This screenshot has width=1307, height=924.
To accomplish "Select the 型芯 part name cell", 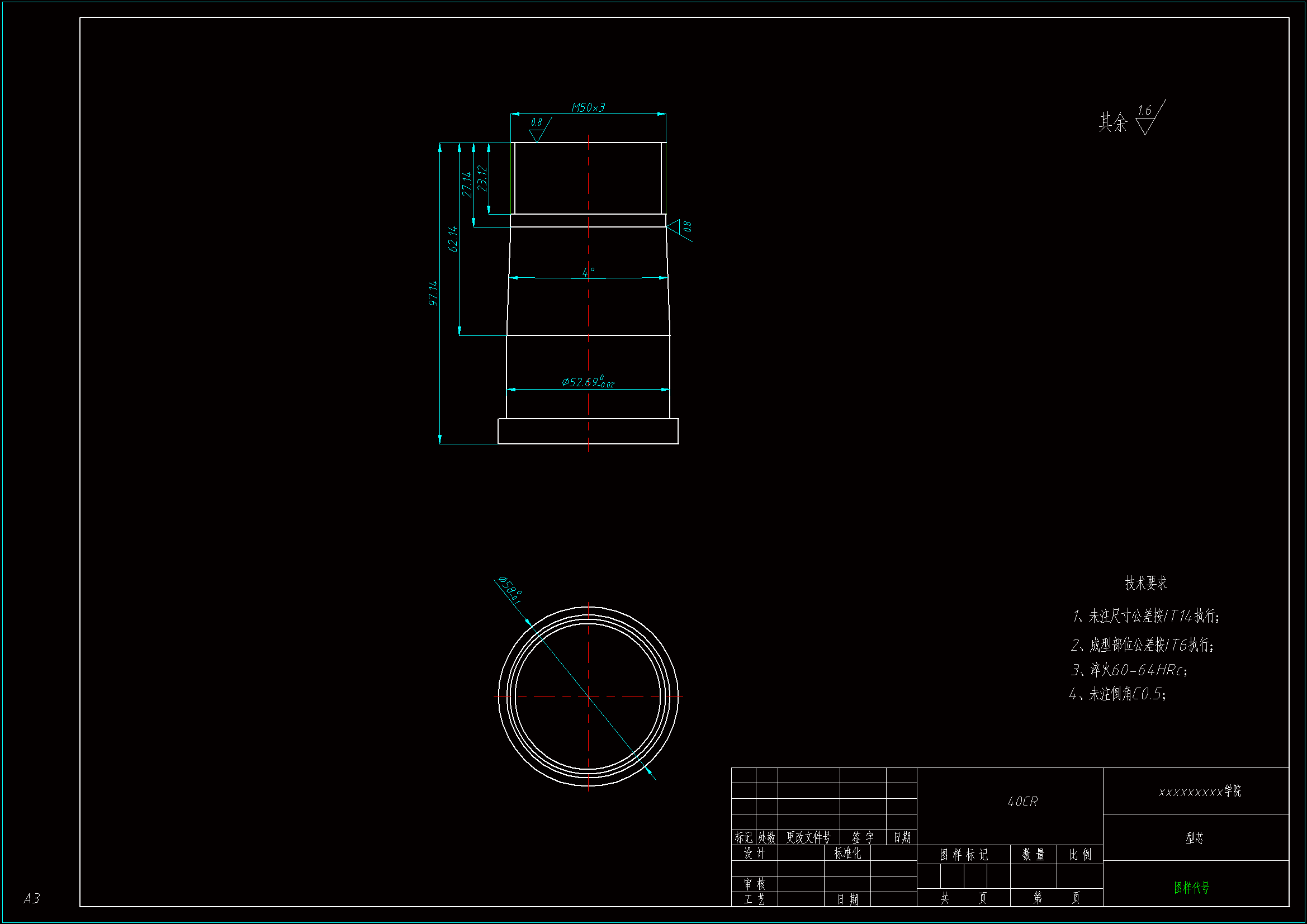I will pos(1194,838).
